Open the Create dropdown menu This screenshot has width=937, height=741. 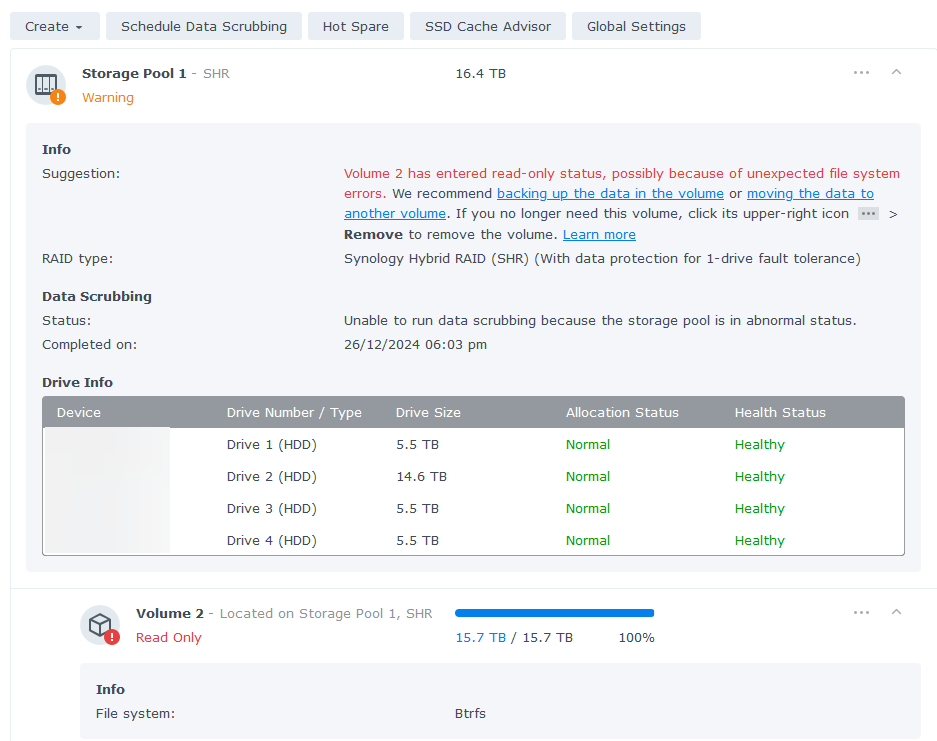click(x=54, y=26)
